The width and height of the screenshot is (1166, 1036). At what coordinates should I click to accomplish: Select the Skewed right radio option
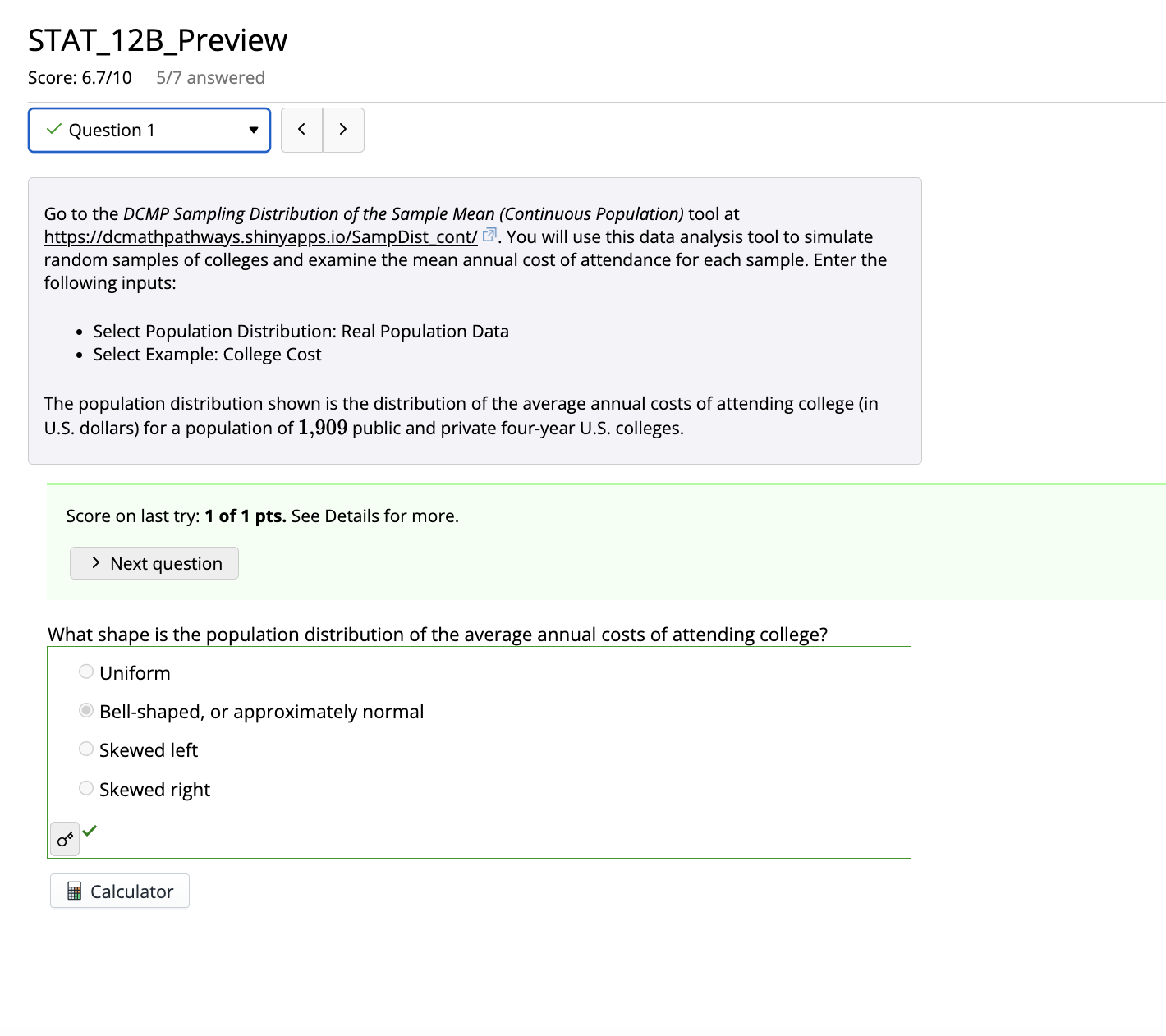coord(86,787)
